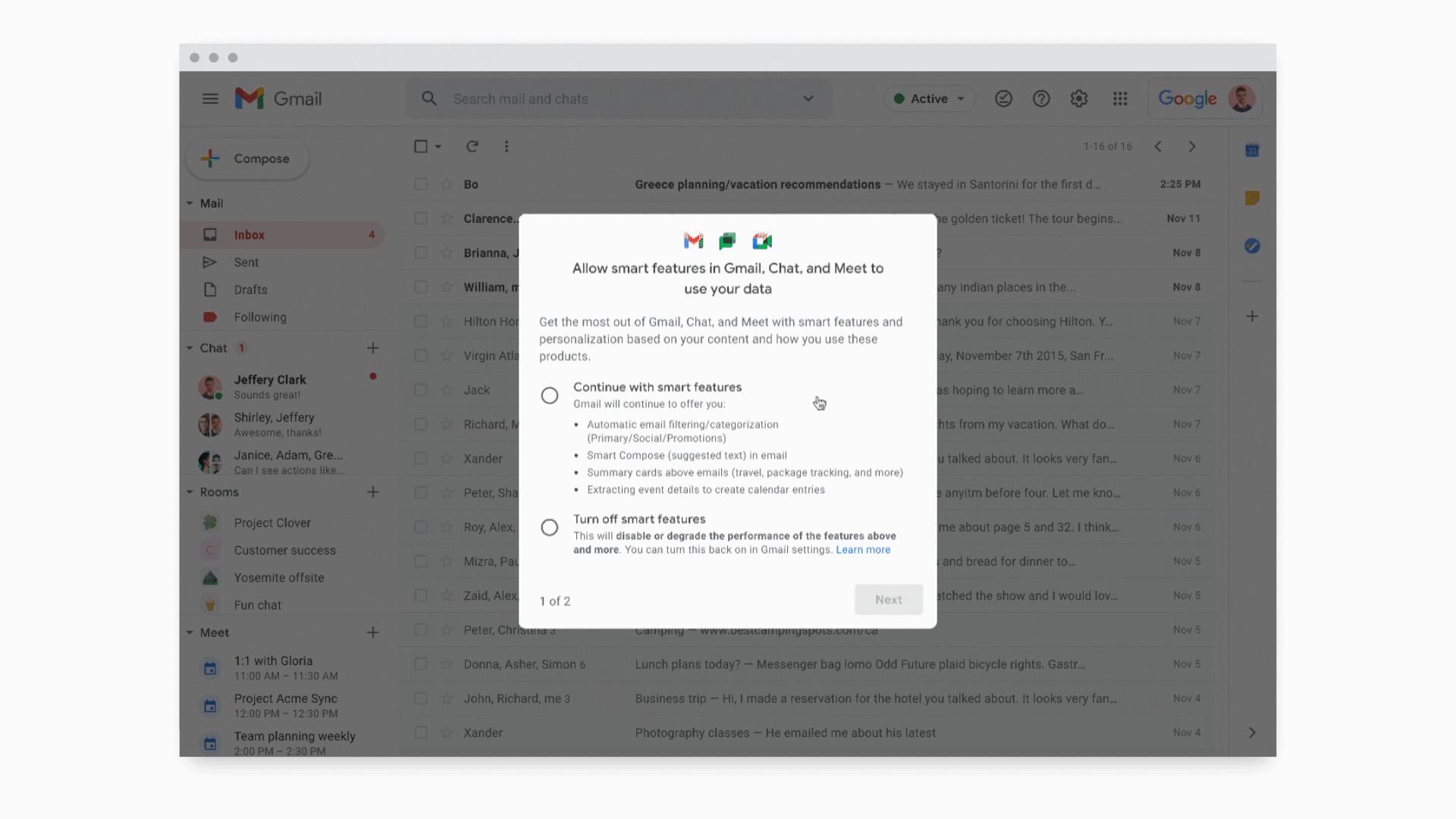Click the inbox next page arrow
The image size is (1456, 819).
click(1191, 146)
